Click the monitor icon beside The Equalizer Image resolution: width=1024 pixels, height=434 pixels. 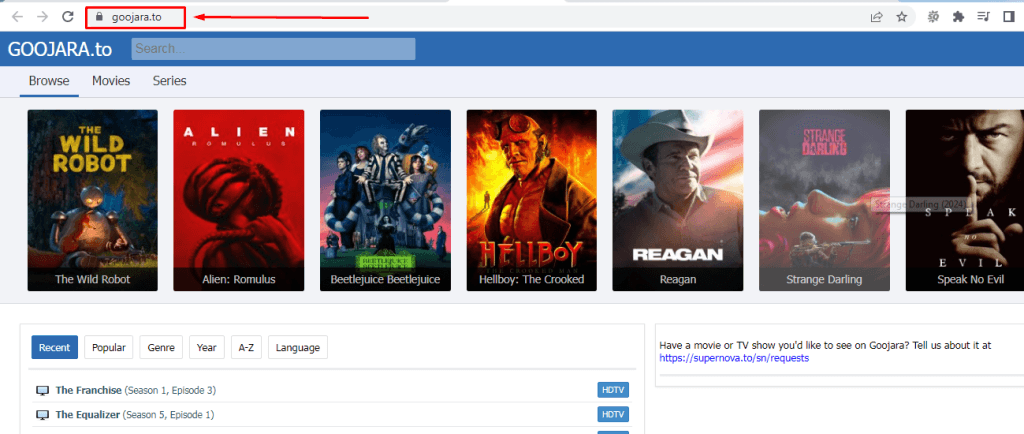[x=42, y=415]
